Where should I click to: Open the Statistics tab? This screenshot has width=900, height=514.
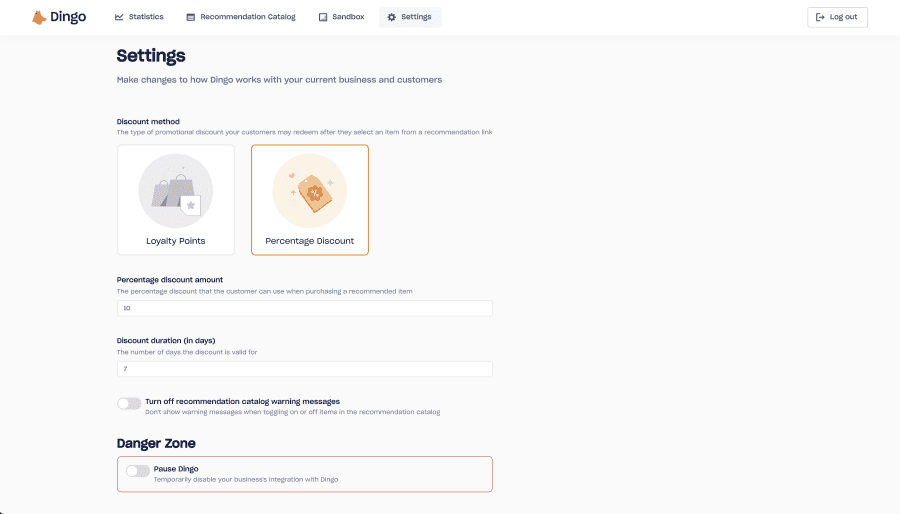(x=139, y=17)
